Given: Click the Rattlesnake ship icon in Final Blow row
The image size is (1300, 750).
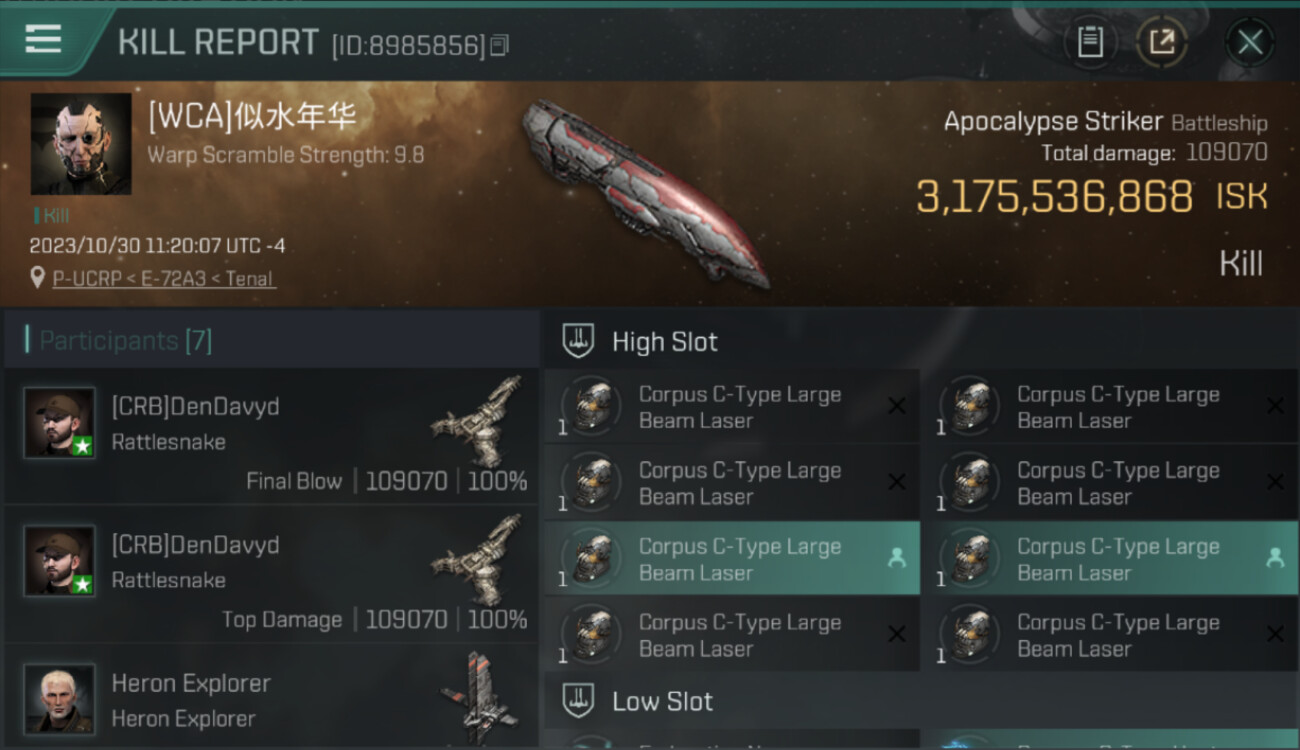Looking at the screenshot, I should click(x=477, y=420).
